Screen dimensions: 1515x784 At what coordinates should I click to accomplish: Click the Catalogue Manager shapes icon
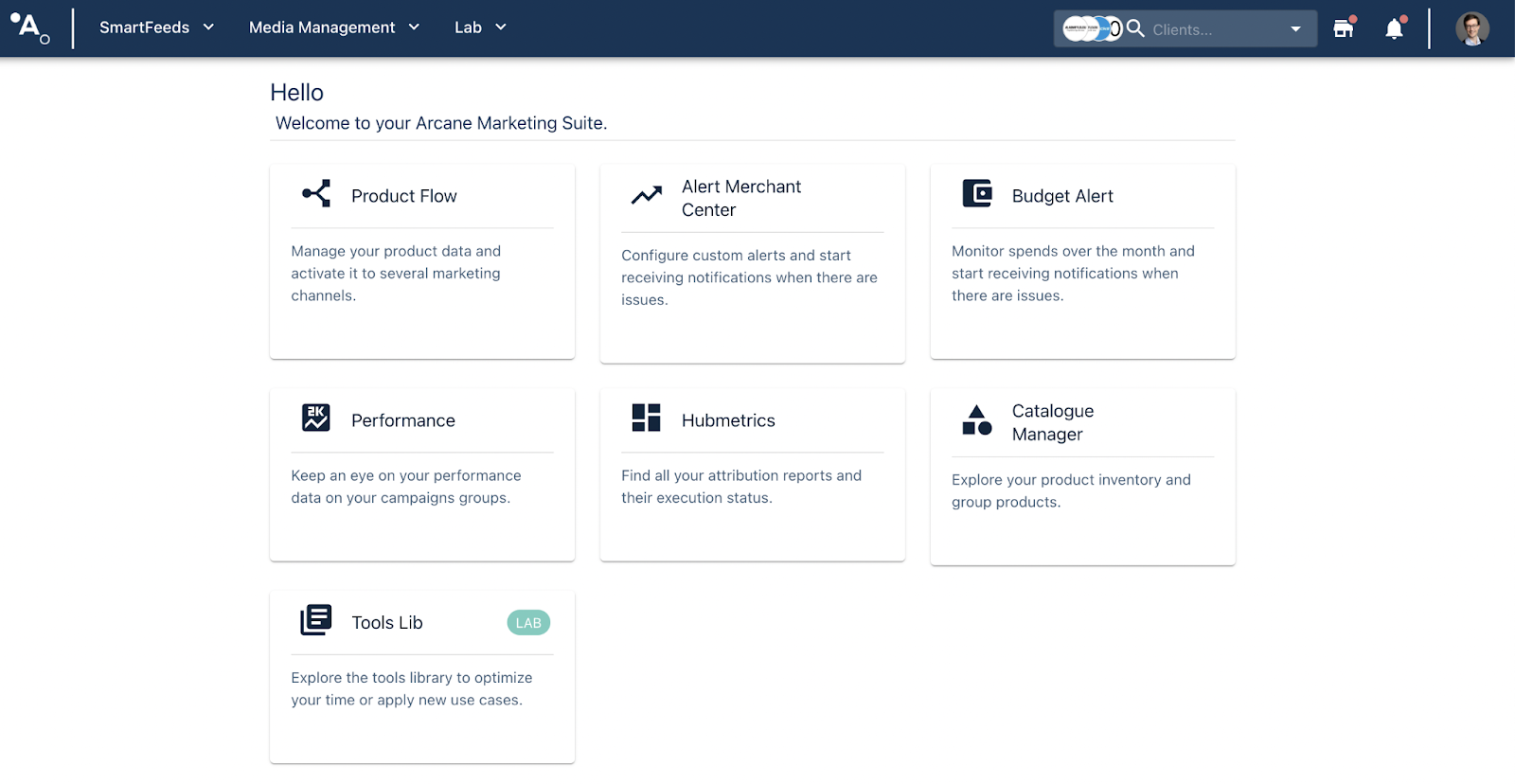pyautogui.click(x=977, y=419)
